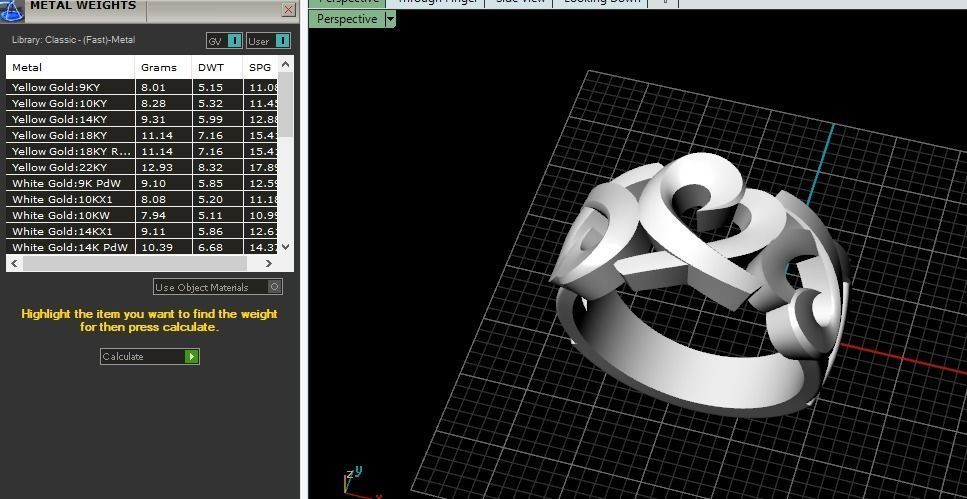Click the 8.32 DWT value
Viewport: 967px width, 499px height.
tap(210, 168)
